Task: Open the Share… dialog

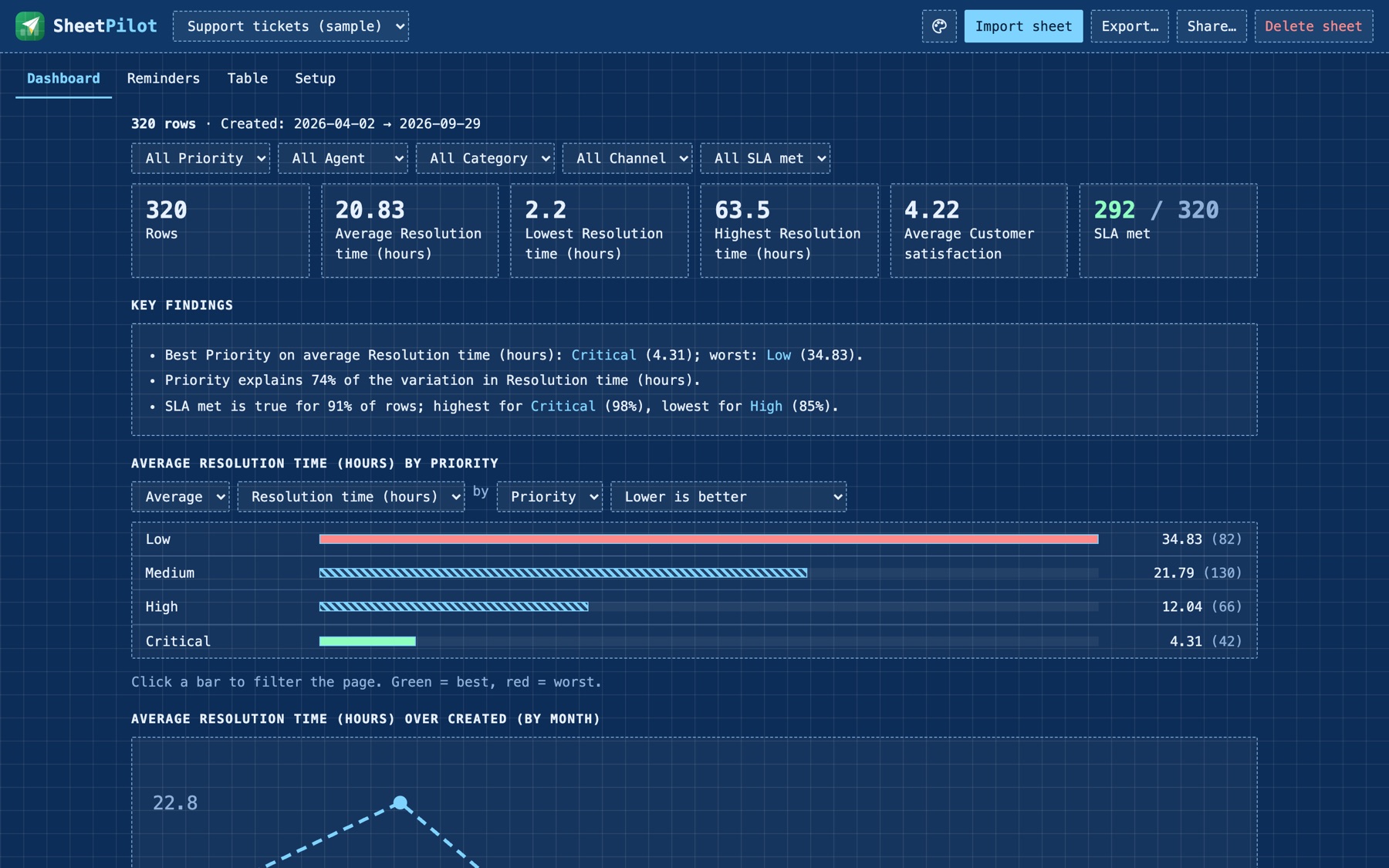Action: tap(1212, 26)
